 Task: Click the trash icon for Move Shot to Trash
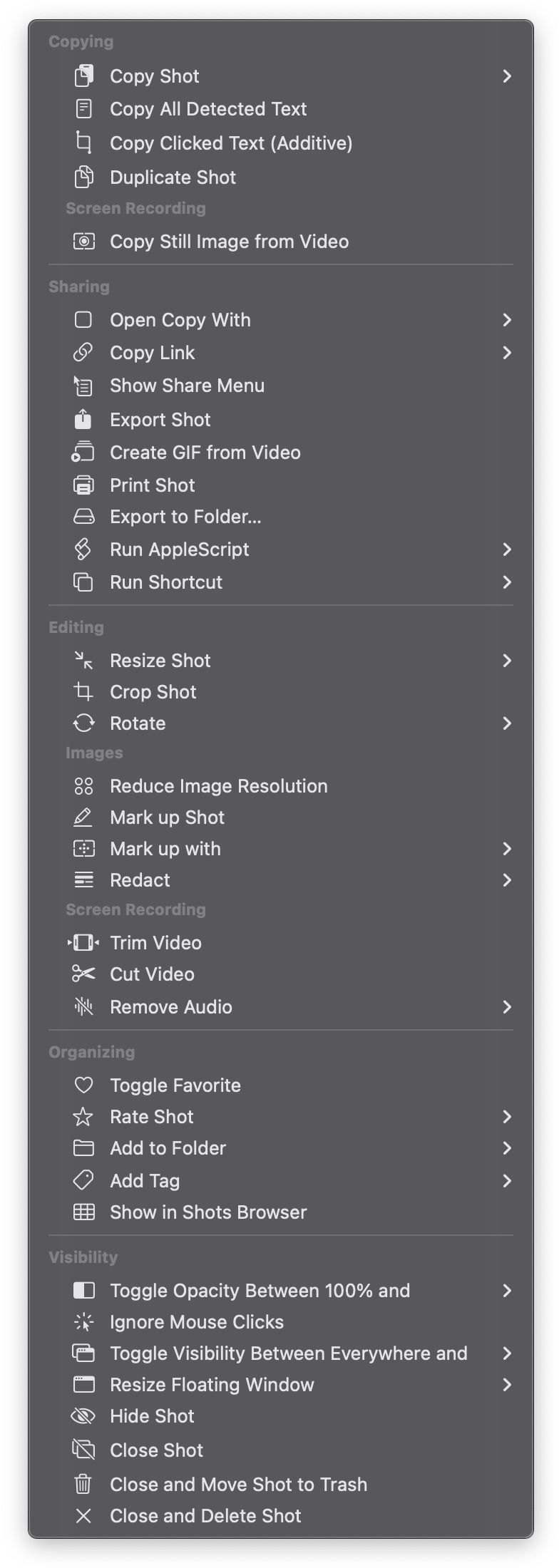click(83, 1484)
